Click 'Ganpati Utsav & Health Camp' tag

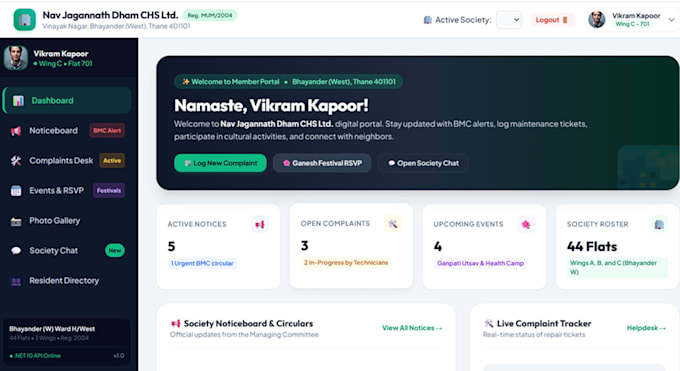[481, 263]
